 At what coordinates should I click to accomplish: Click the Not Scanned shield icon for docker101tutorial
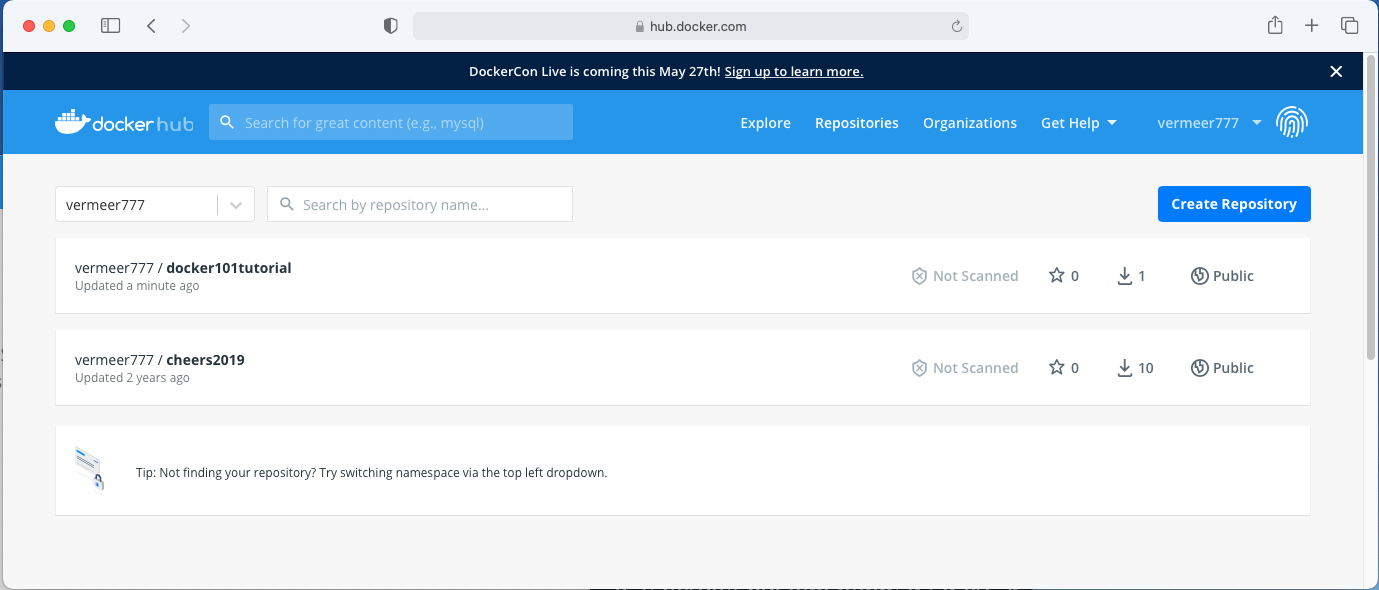click(919, 276)
